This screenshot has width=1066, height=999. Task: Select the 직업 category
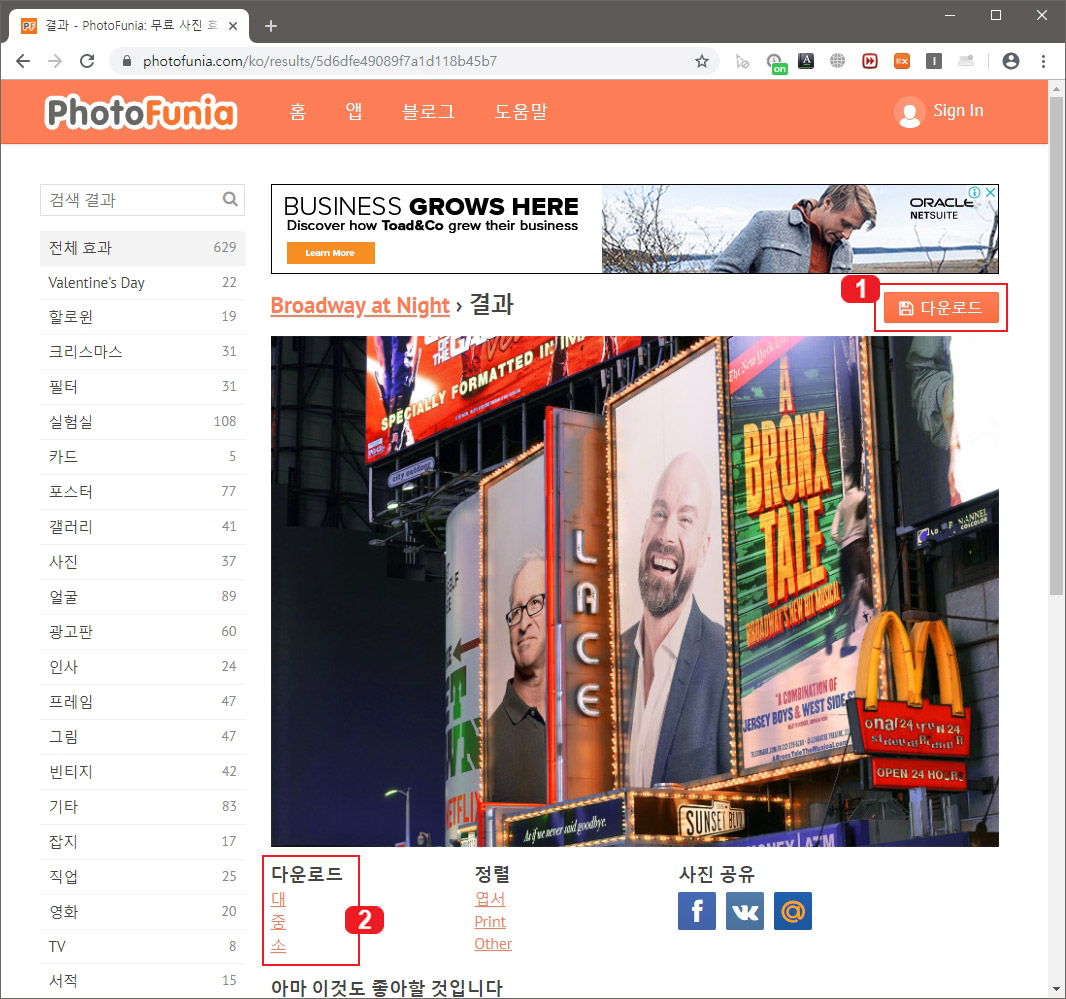(x=143, y=877)
